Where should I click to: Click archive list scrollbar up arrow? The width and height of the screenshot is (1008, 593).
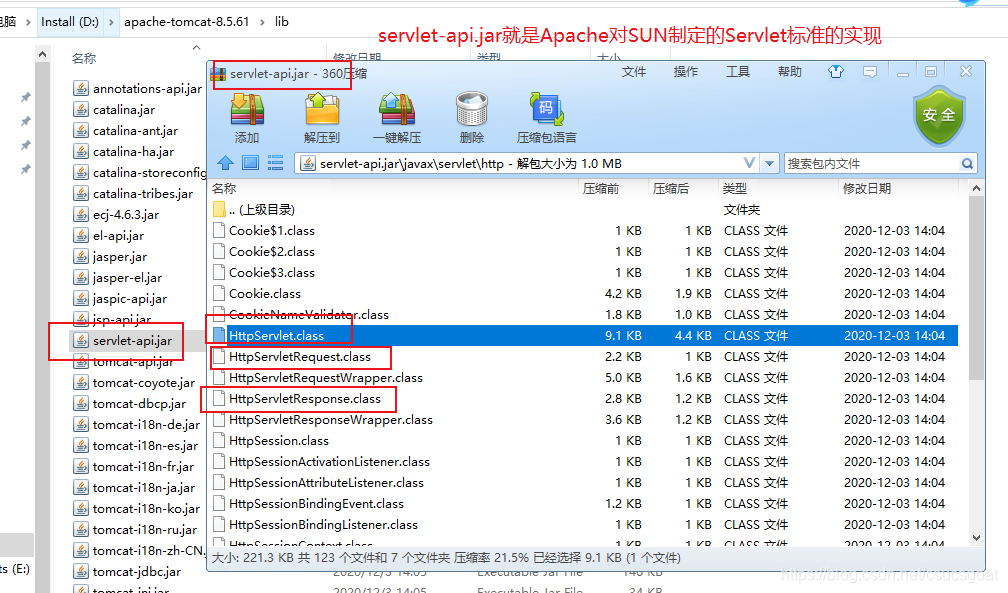976,188
